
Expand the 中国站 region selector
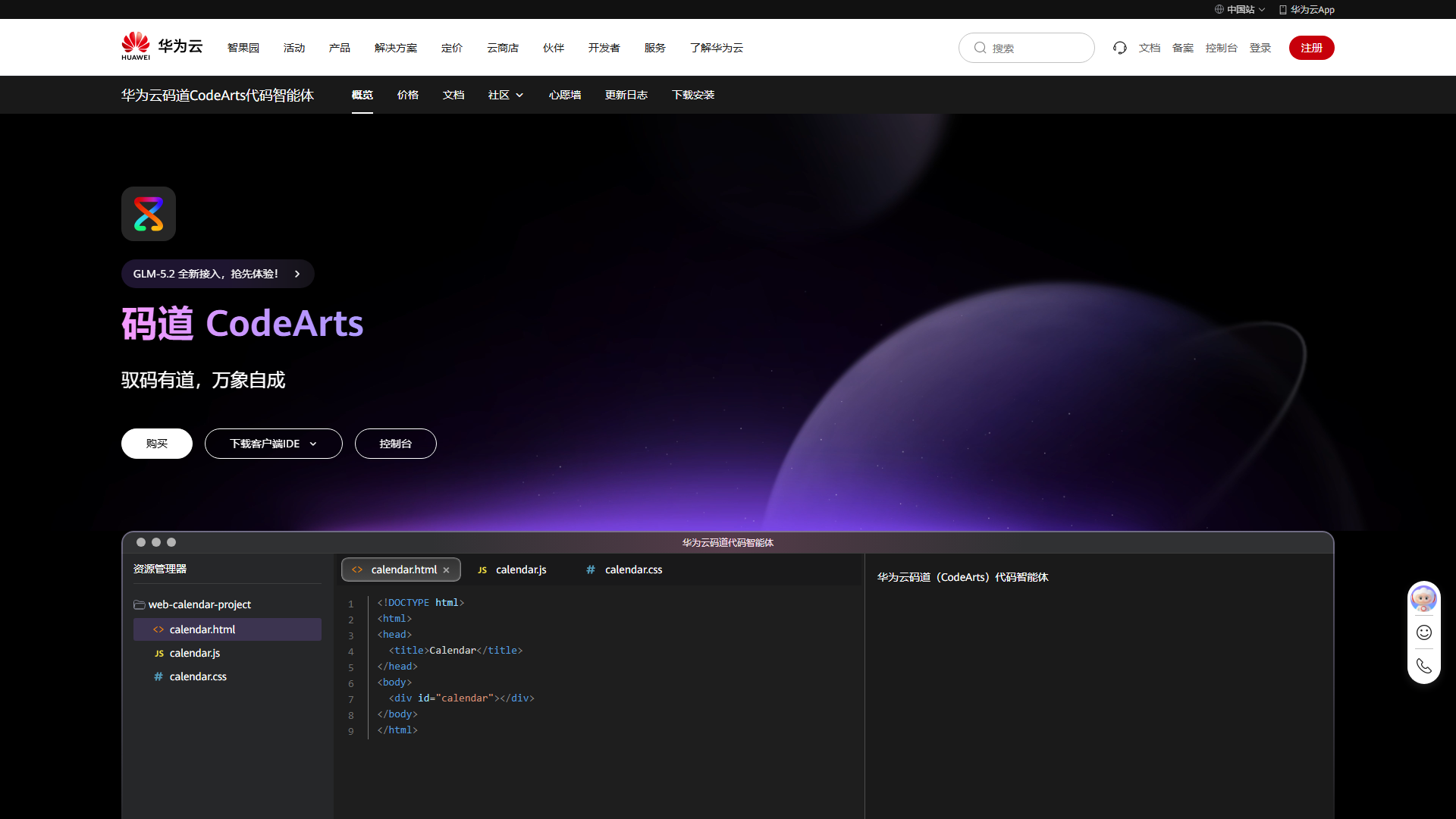(x=1240, y=10)
